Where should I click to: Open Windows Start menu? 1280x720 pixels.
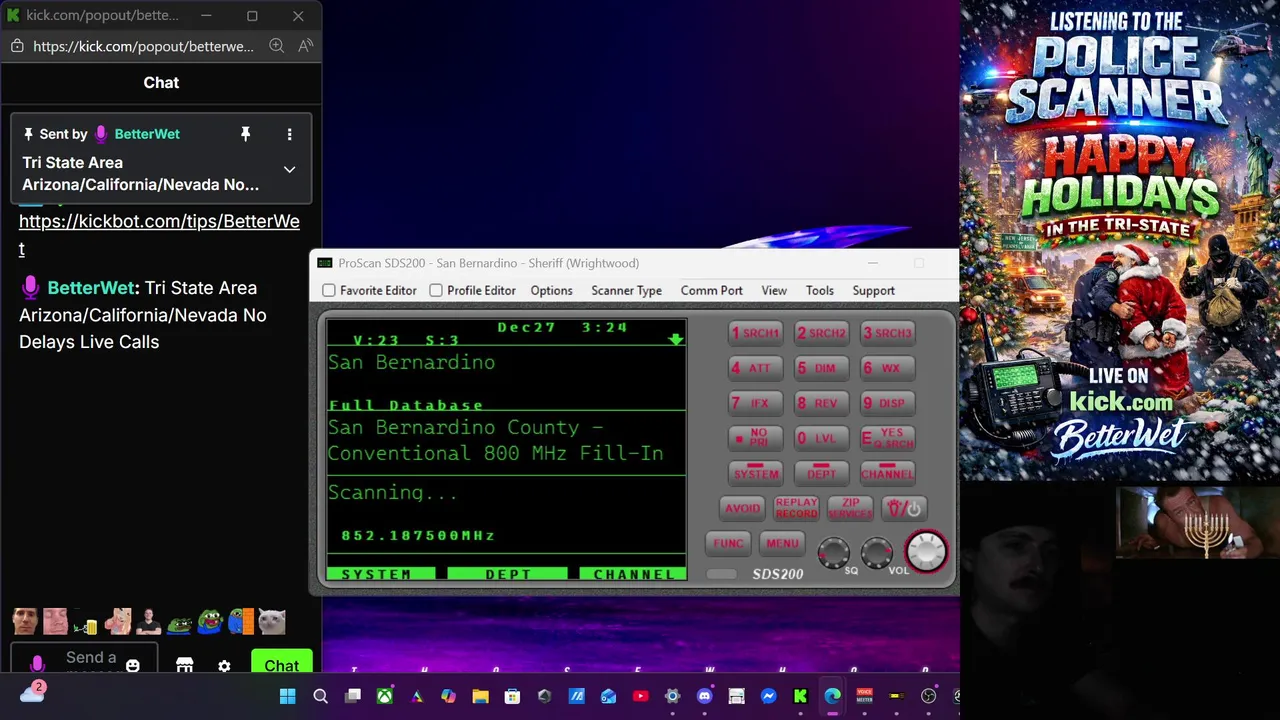pyautogui.click(x=288, y=696)
